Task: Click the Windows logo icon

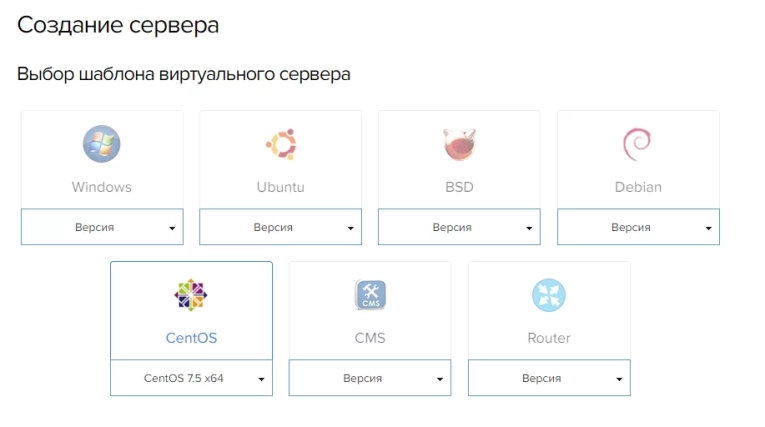Action: pyautogui.click(x=101, y=144)
